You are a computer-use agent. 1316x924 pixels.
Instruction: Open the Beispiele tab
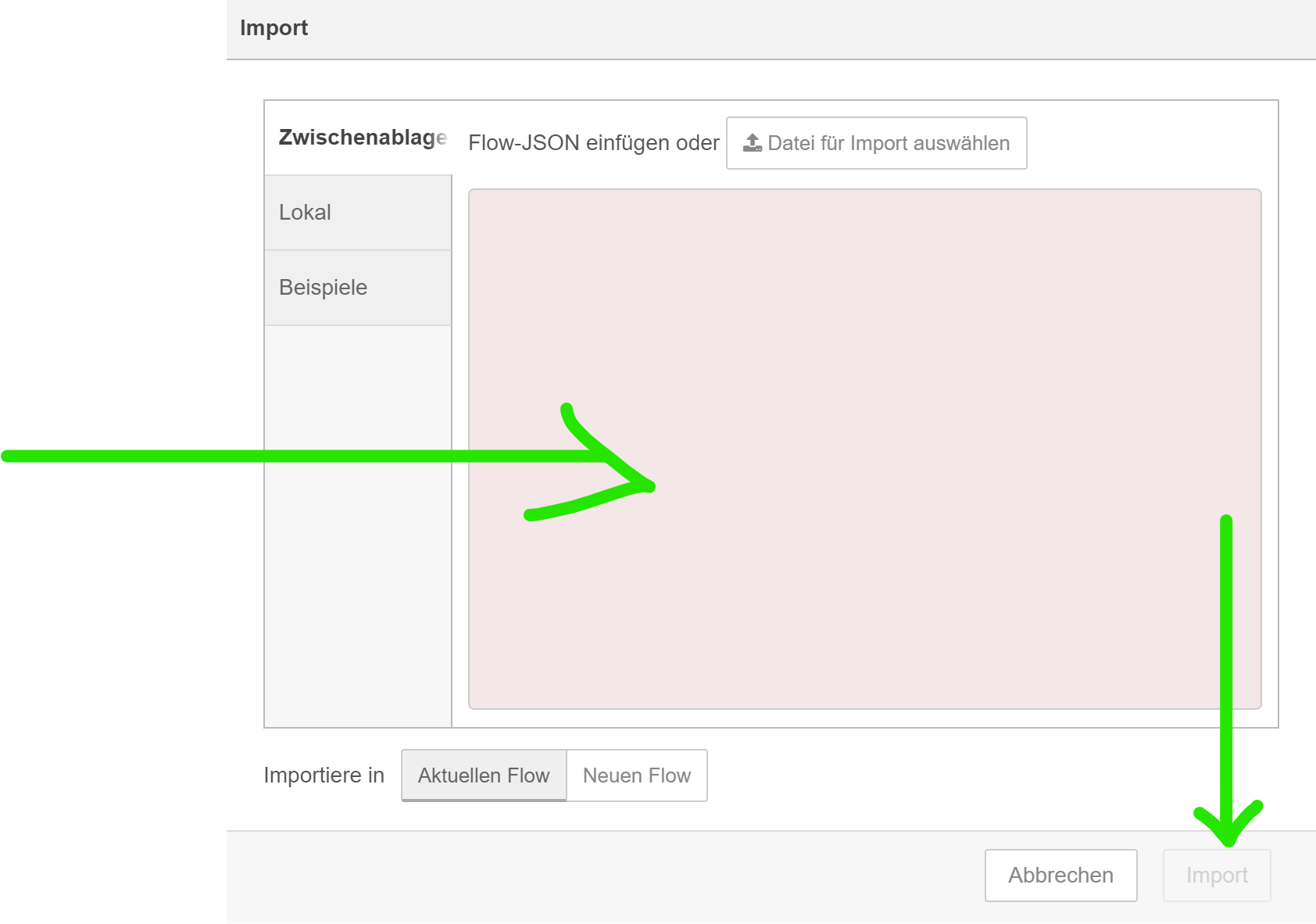click(x=358, y=288)
